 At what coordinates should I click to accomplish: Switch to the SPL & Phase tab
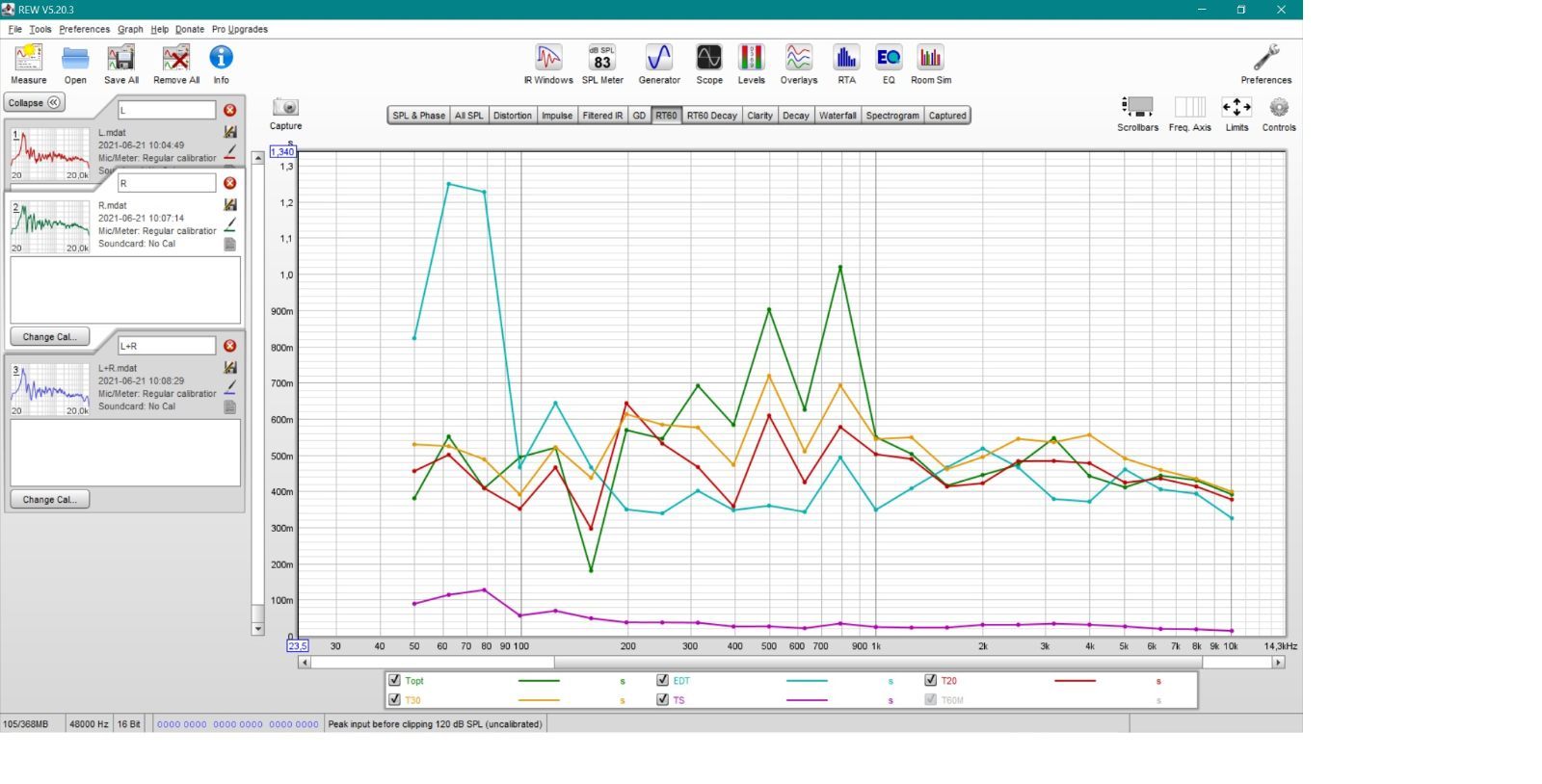[418, 116]
